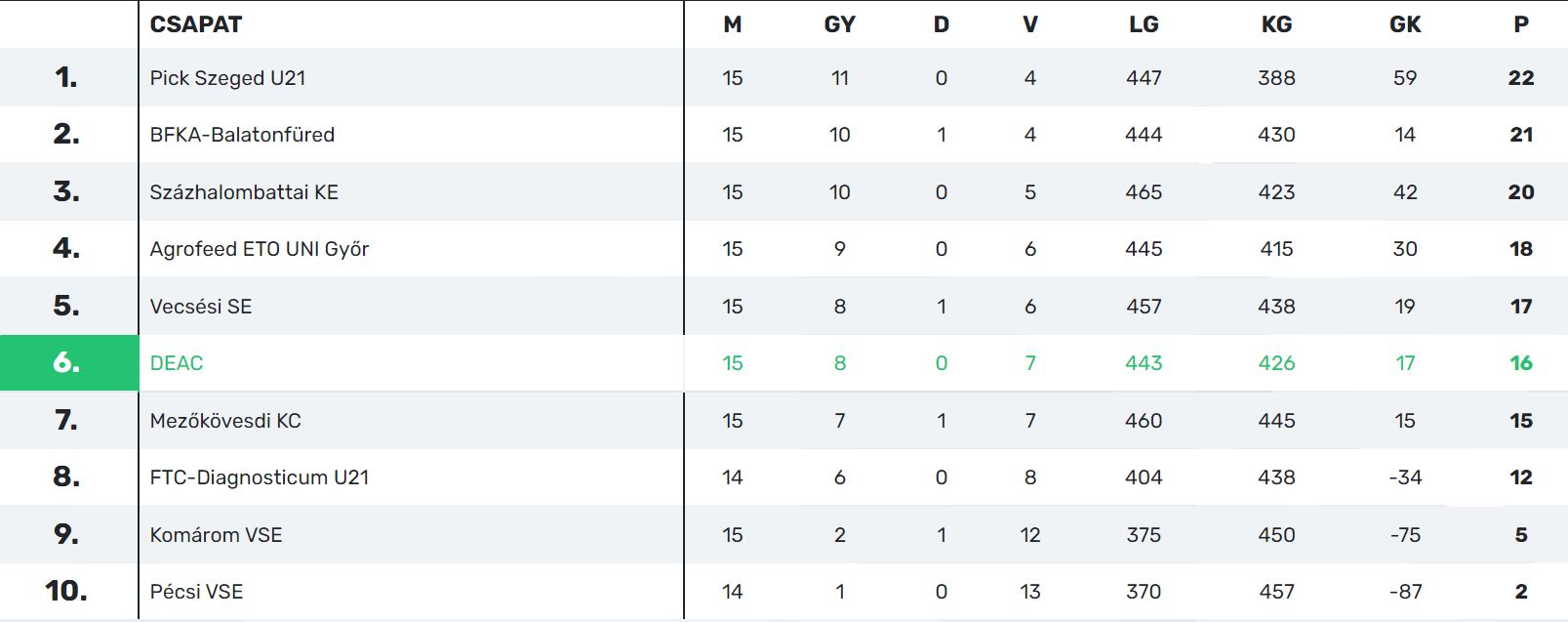The image size is (1568, 622).
Task: Click the LG goals scored header
Action: [1144, 24]
